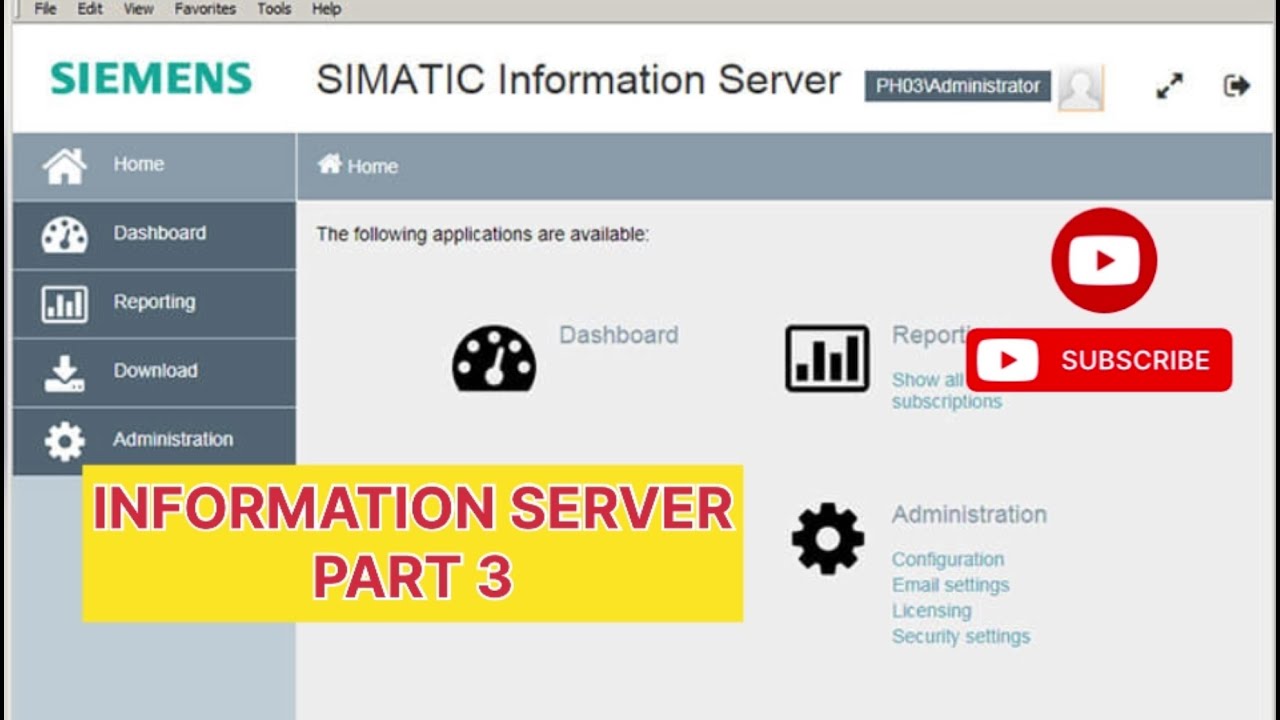Open Dashboard from the sidebar
This screenshot has width=1280, height=720.
pos(154,235)
